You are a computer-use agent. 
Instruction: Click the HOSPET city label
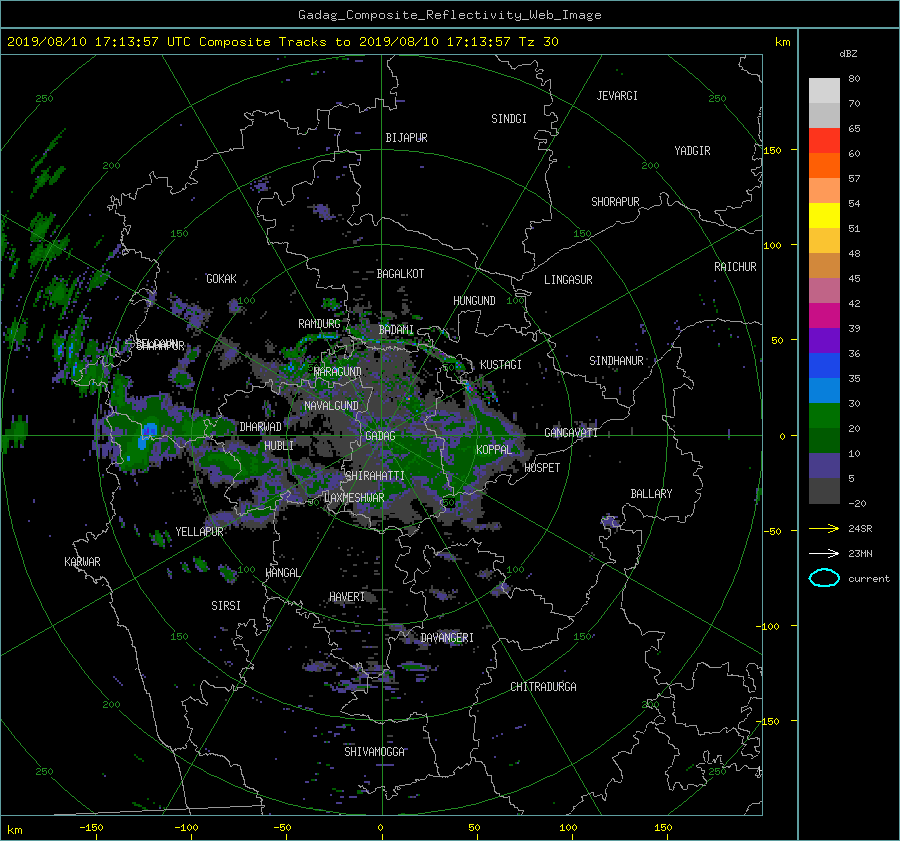tap(542, 468)
